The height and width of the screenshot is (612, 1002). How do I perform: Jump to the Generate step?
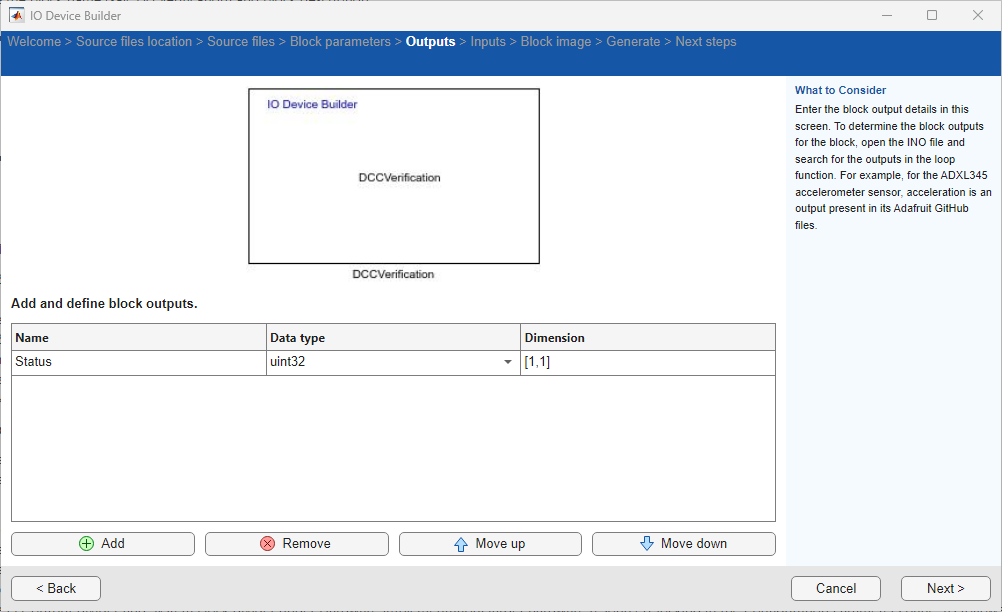(634, 41)
